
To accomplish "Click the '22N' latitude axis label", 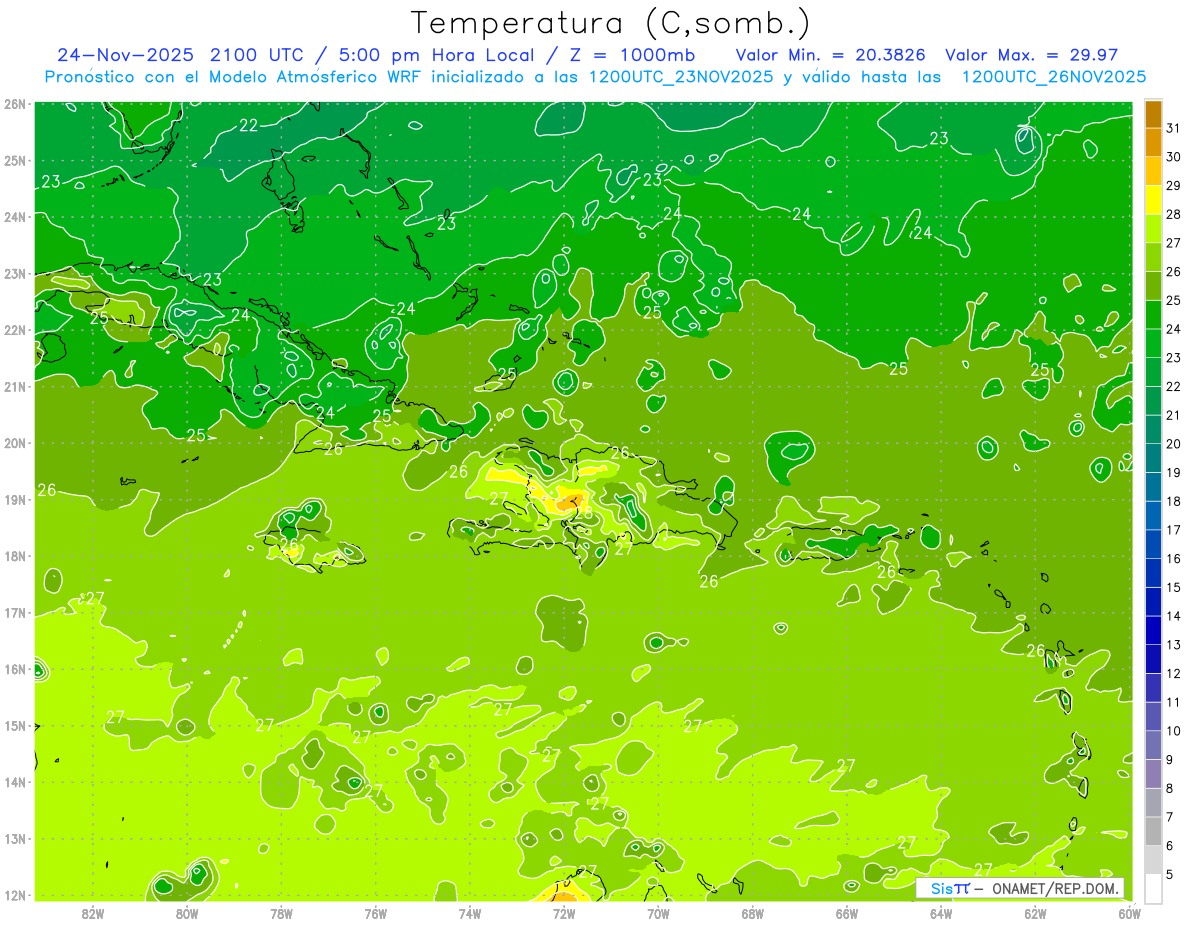I will click(15, 330).
